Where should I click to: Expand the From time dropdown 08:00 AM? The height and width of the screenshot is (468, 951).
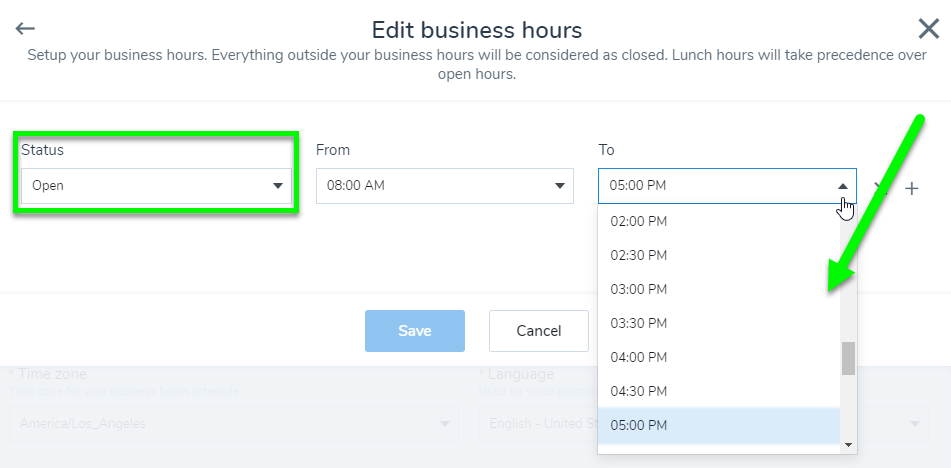tap(445, 186)
